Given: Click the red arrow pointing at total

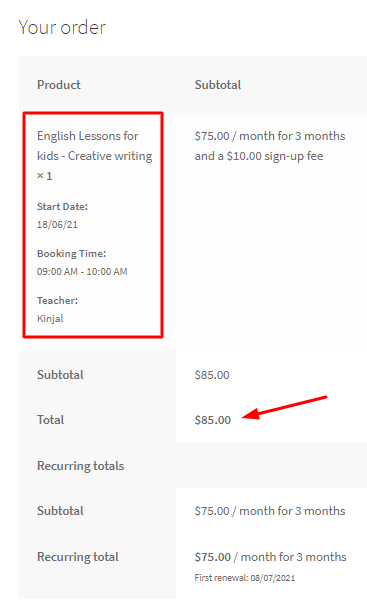Looking at the screenshot, I should [x=285, y=408].
